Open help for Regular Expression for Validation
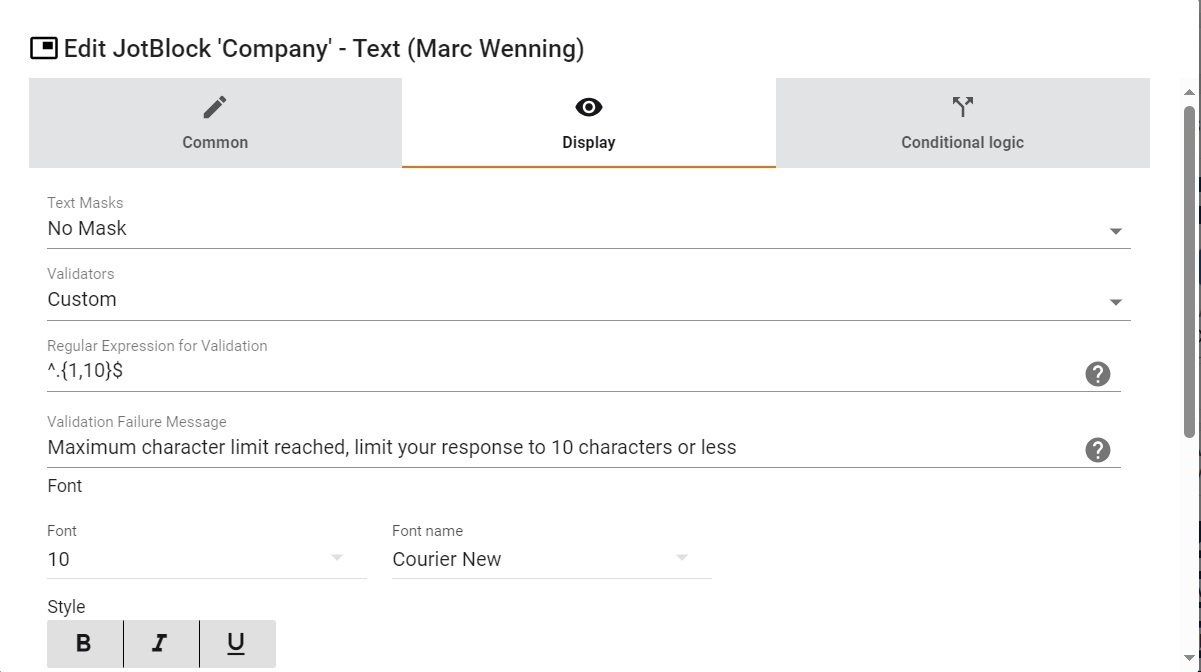This screenshot has width=1201, height=672. click(1098, 374)
